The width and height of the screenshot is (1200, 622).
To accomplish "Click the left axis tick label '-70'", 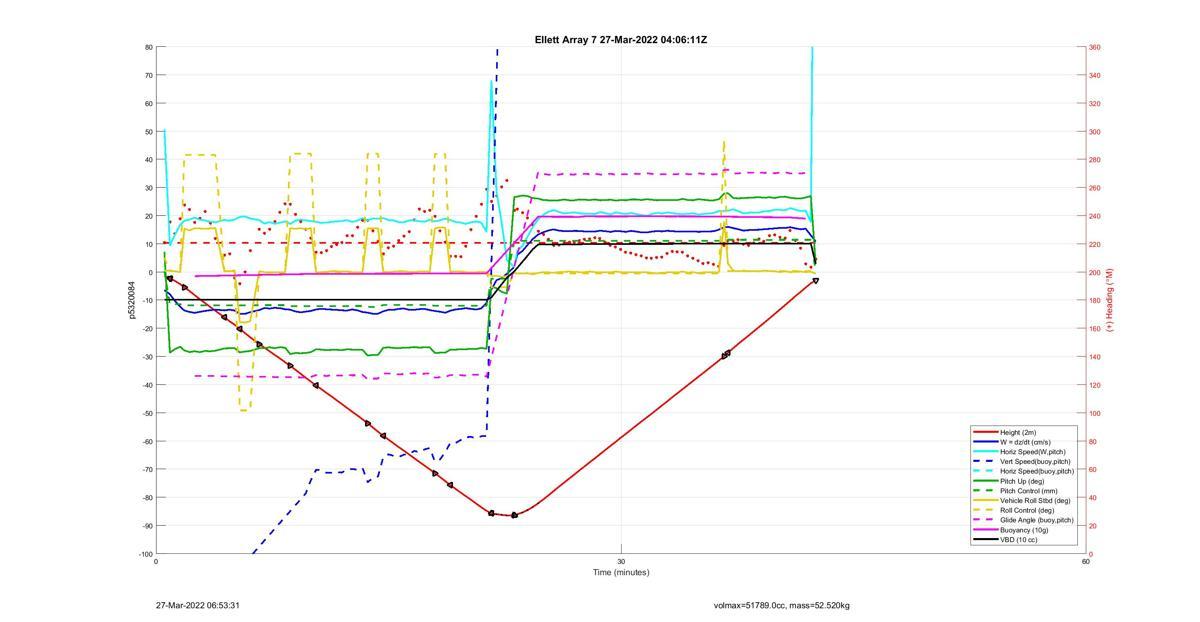I will click(148, 469).
